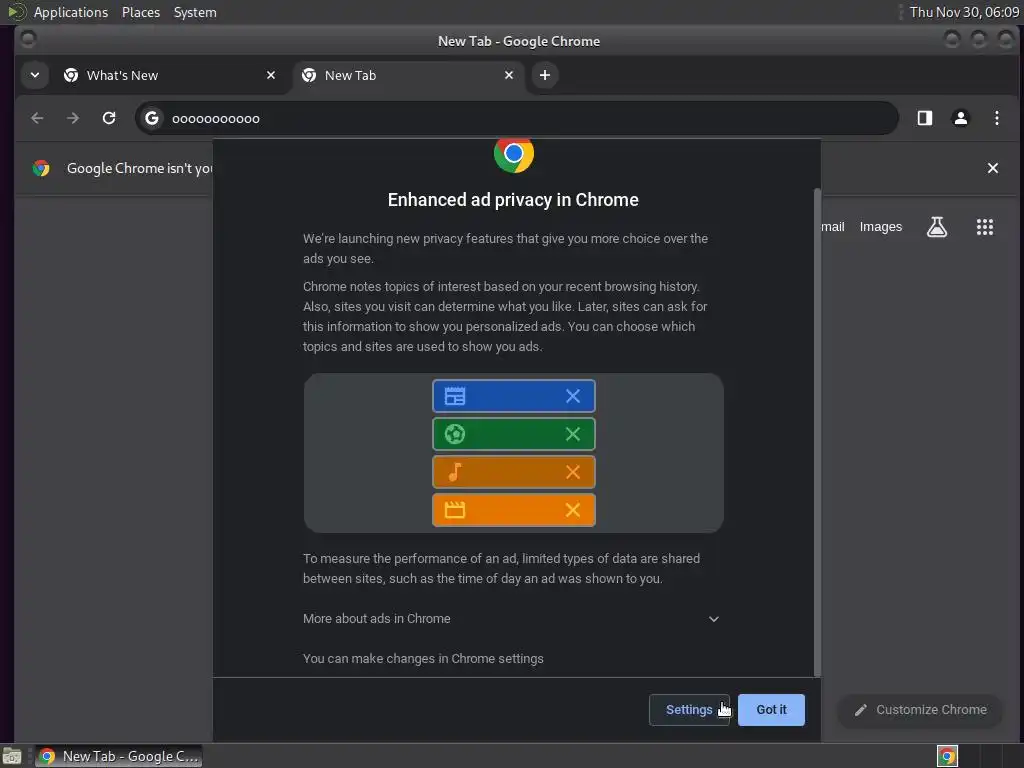
Task: Click the Customize Chrome button
Action: (x=920, y=710)
